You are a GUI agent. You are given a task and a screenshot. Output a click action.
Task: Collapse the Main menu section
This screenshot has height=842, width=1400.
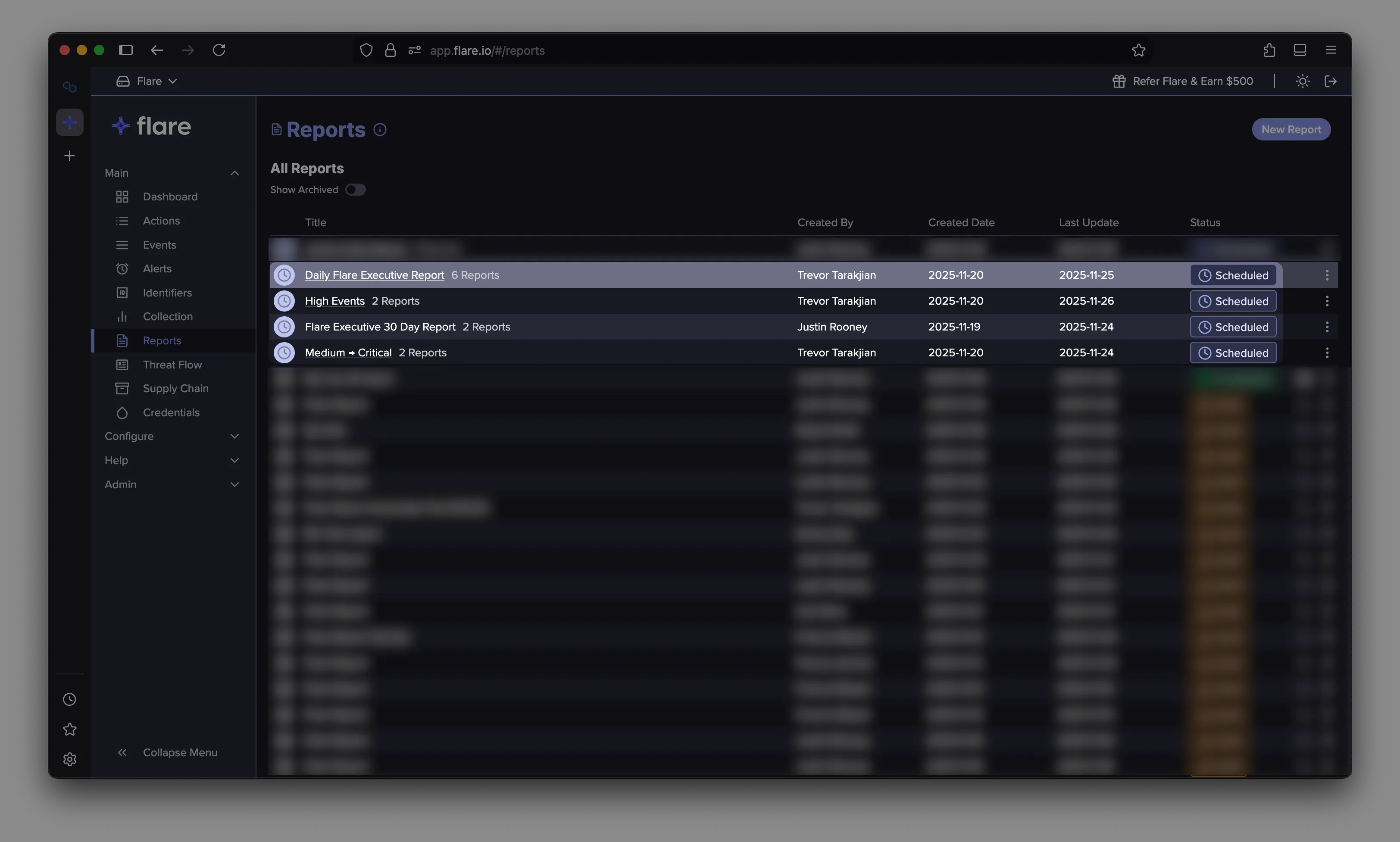coord(172,173)
